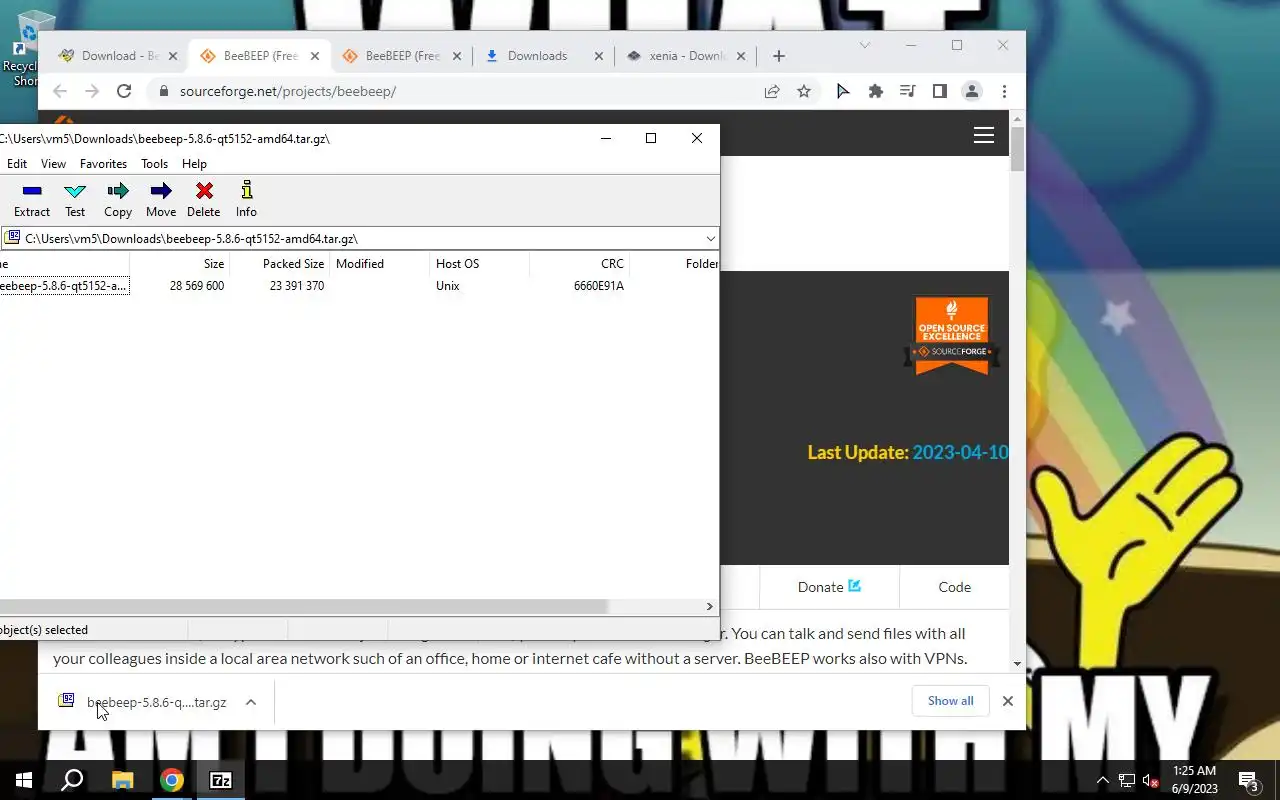Open the Help menu in 7-Zip
This screenshot has width=1280, height=800.
pyautogui.click(x=194, y=164)
